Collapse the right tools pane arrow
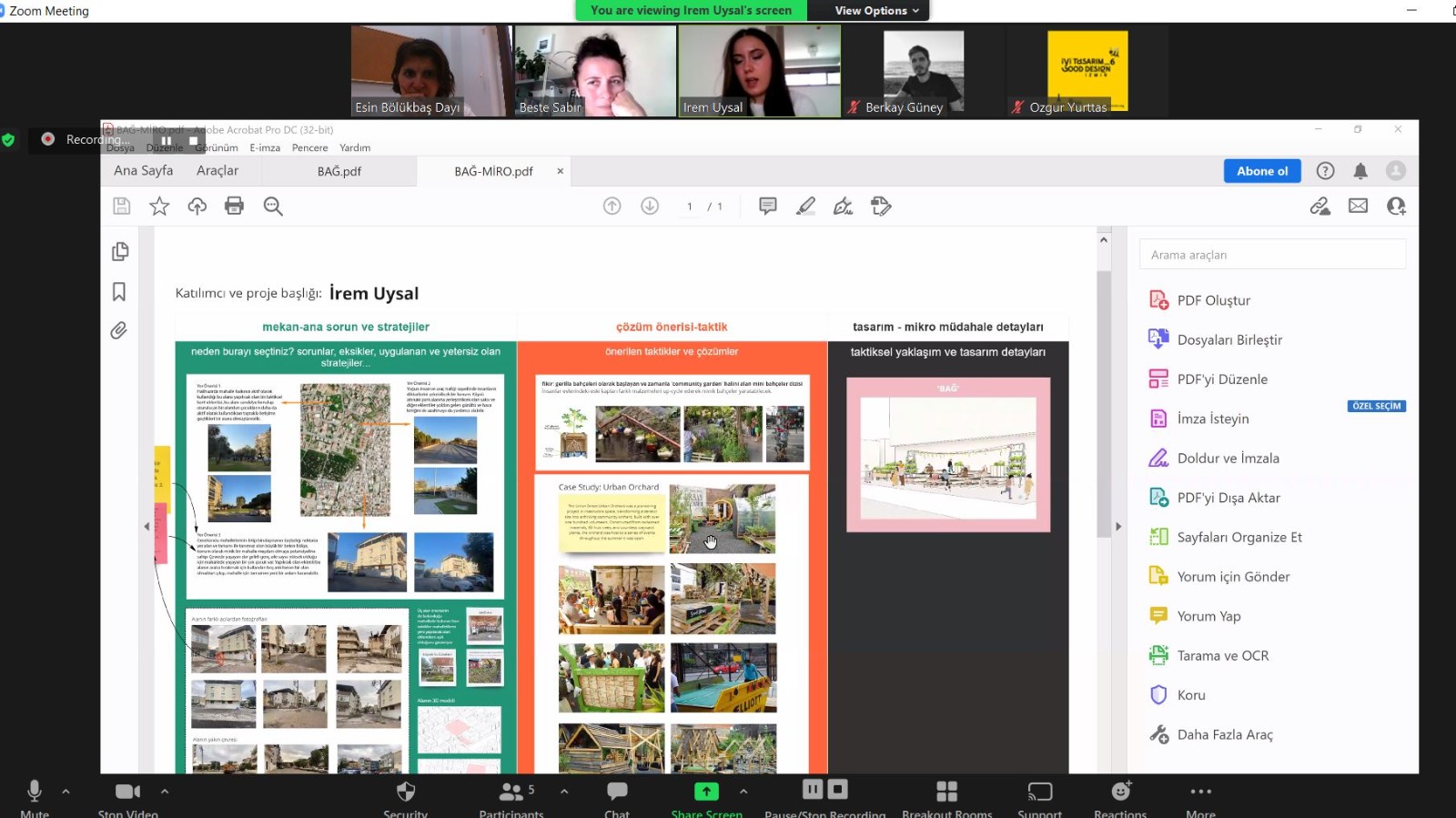This screenshot has height=818, width=1456. pyautogui.click(x=1118, y=527)
